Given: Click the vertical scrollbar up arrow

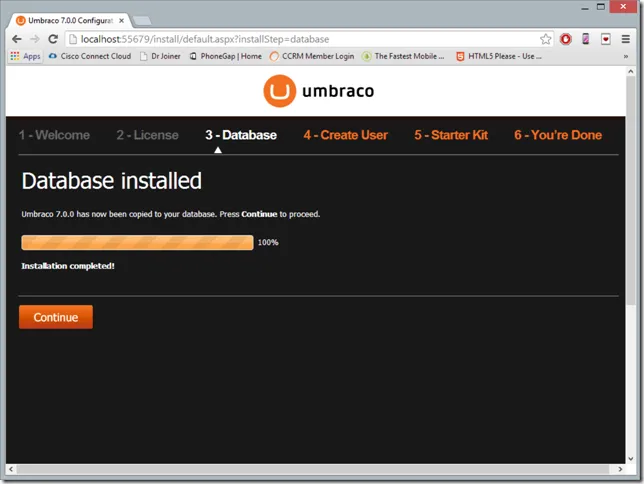Looking at the screenshot, I should coord(630,71).
